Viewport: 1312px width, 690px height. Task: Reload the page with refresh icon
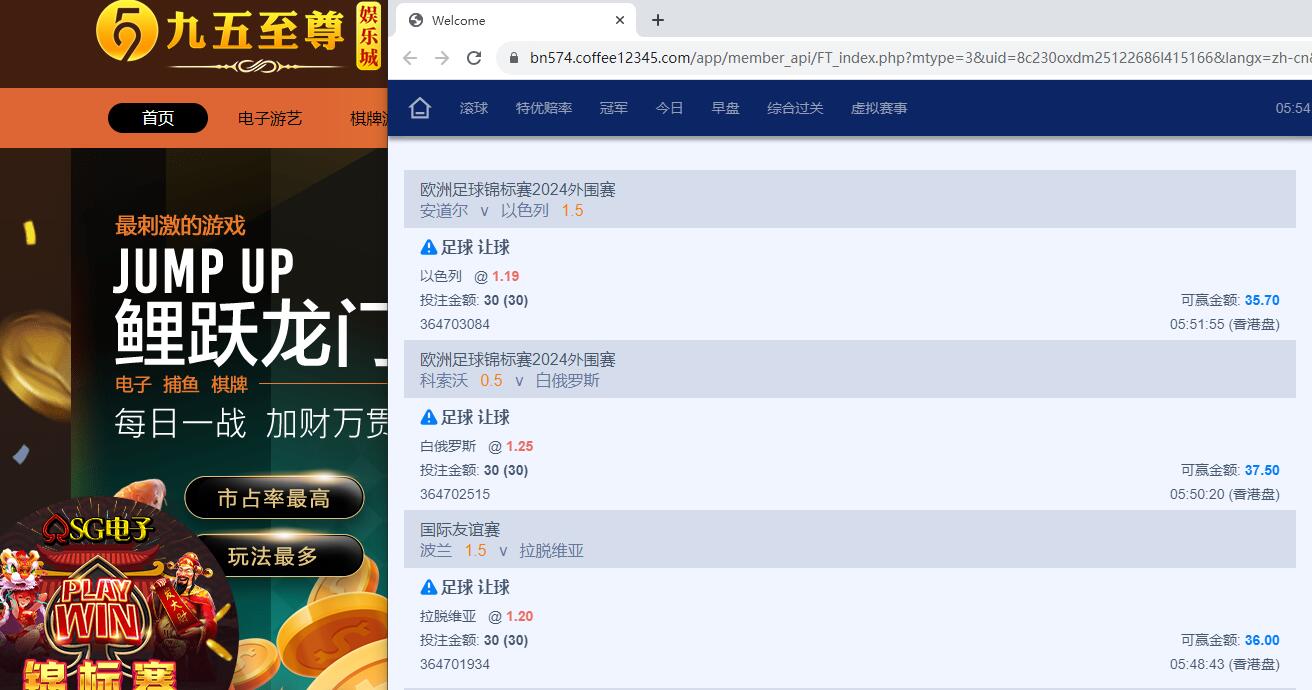click(x=474, y=58)
